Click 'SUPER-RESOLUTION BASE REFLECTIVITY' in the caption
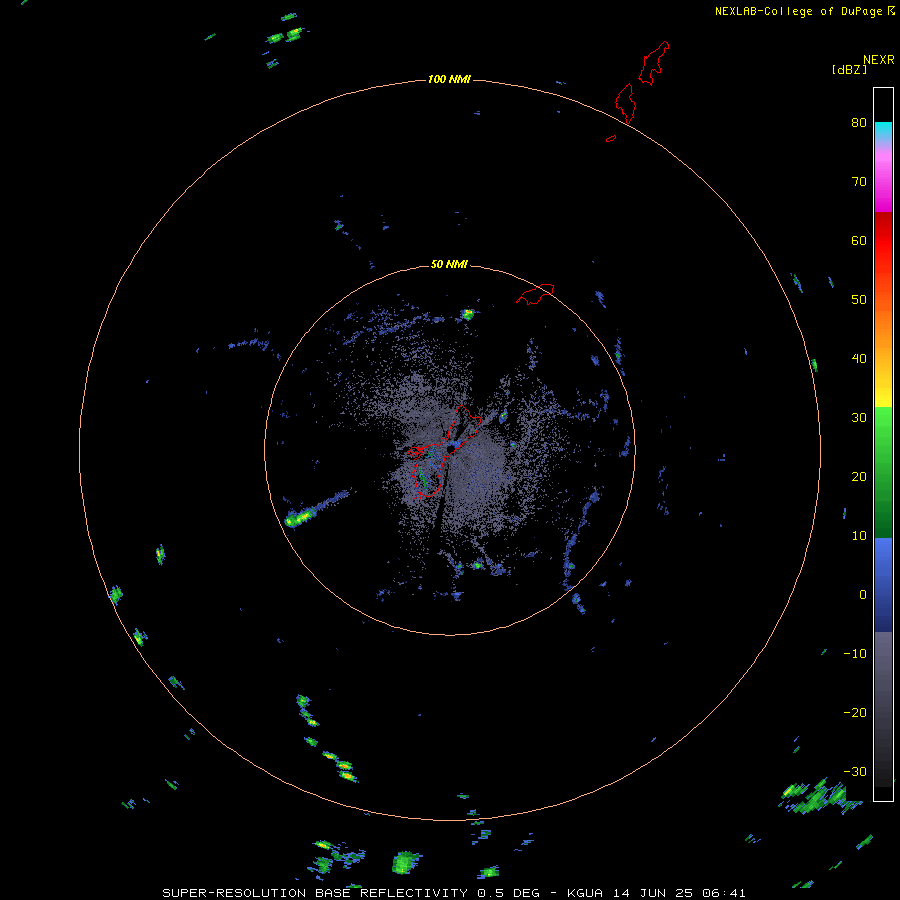This screenshot has width=900, height=900. (x=315, y=893)
